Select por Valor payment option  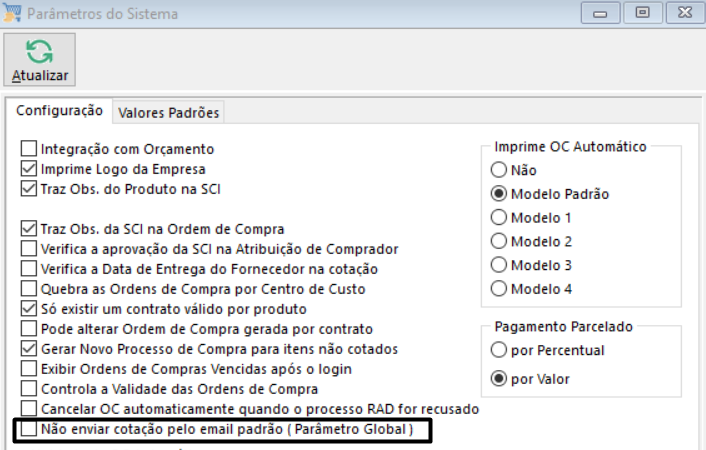[500, 379]
